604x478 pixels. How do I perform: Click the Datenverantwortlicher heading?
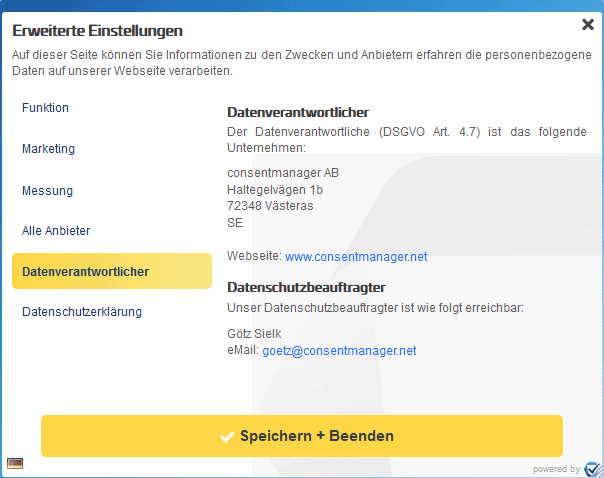(298, 112)
